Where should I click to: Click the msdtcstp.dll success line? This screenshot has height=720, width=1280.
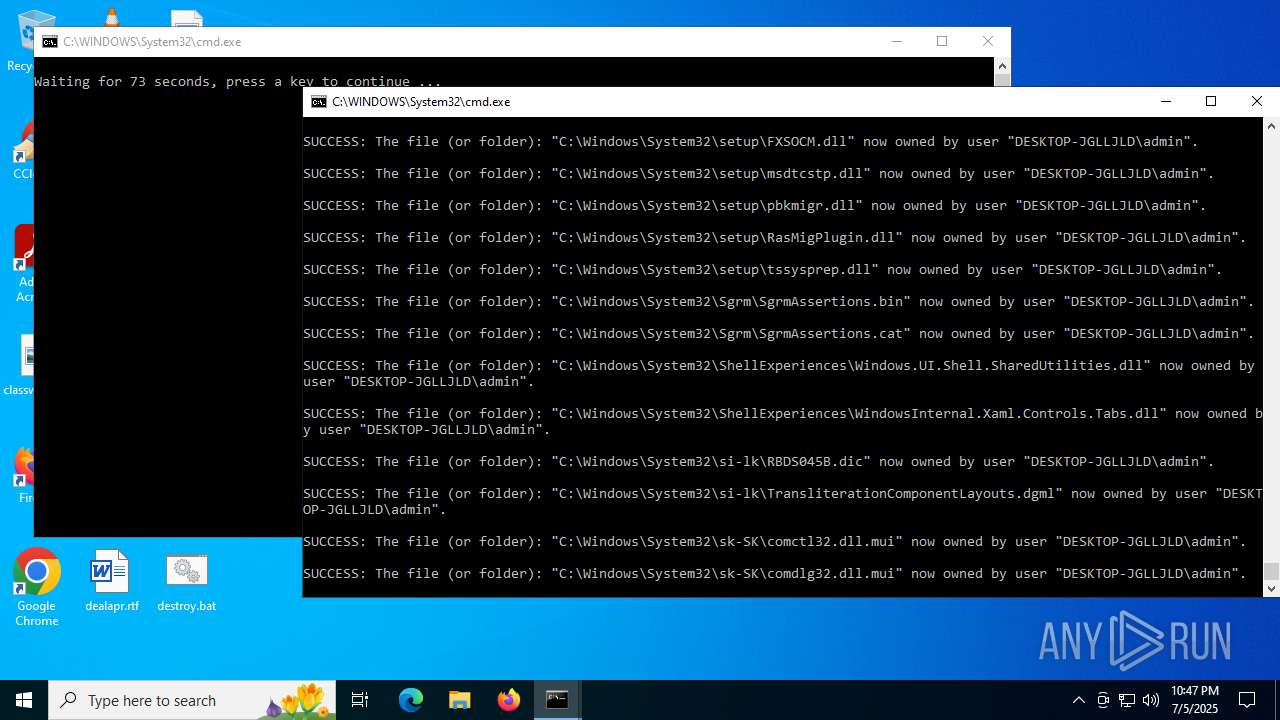point(759,174)
